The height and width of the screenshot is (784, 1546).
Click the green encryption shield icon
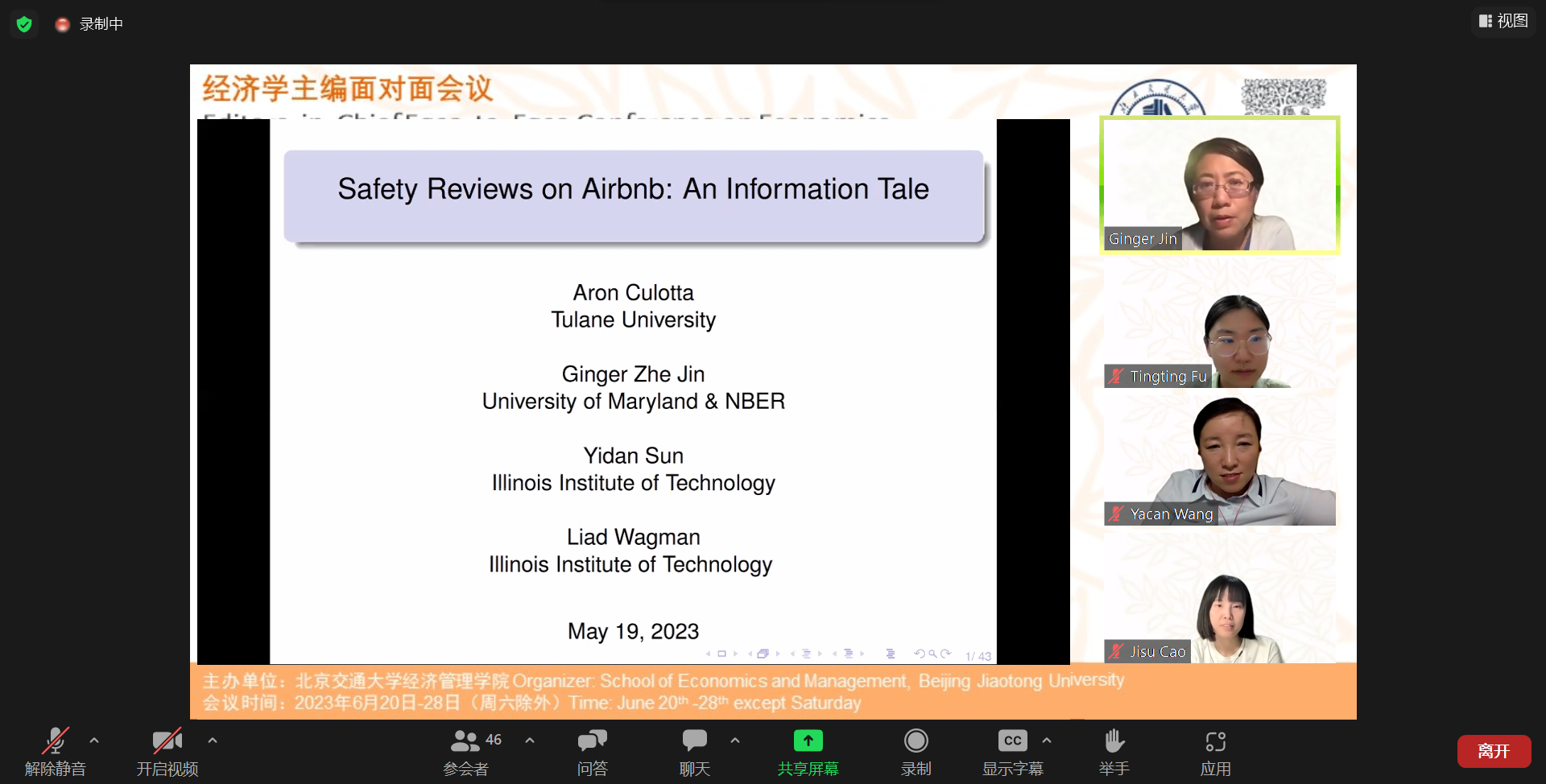tap(24, 24)
